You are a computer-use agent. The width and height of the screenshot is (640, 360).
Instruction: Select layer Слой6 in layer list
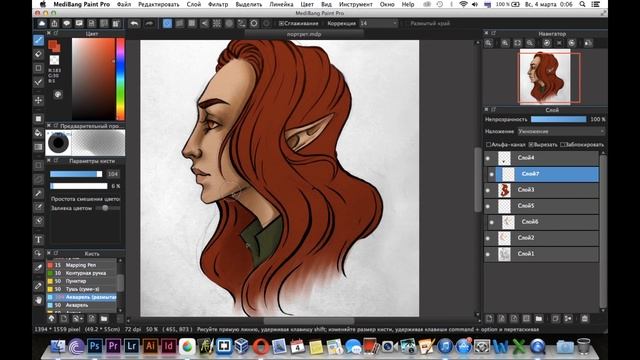point(543,222)
